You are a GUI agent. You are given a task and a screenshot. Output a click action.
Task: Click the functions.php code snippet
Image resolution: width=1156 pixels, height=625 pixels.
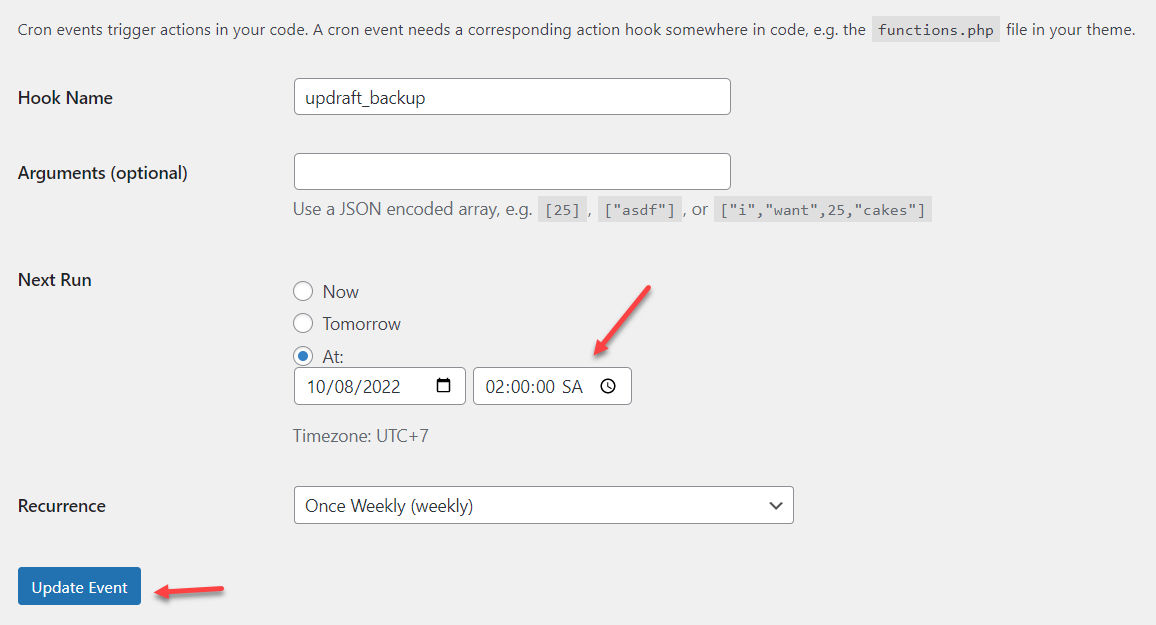coord(935,30)
